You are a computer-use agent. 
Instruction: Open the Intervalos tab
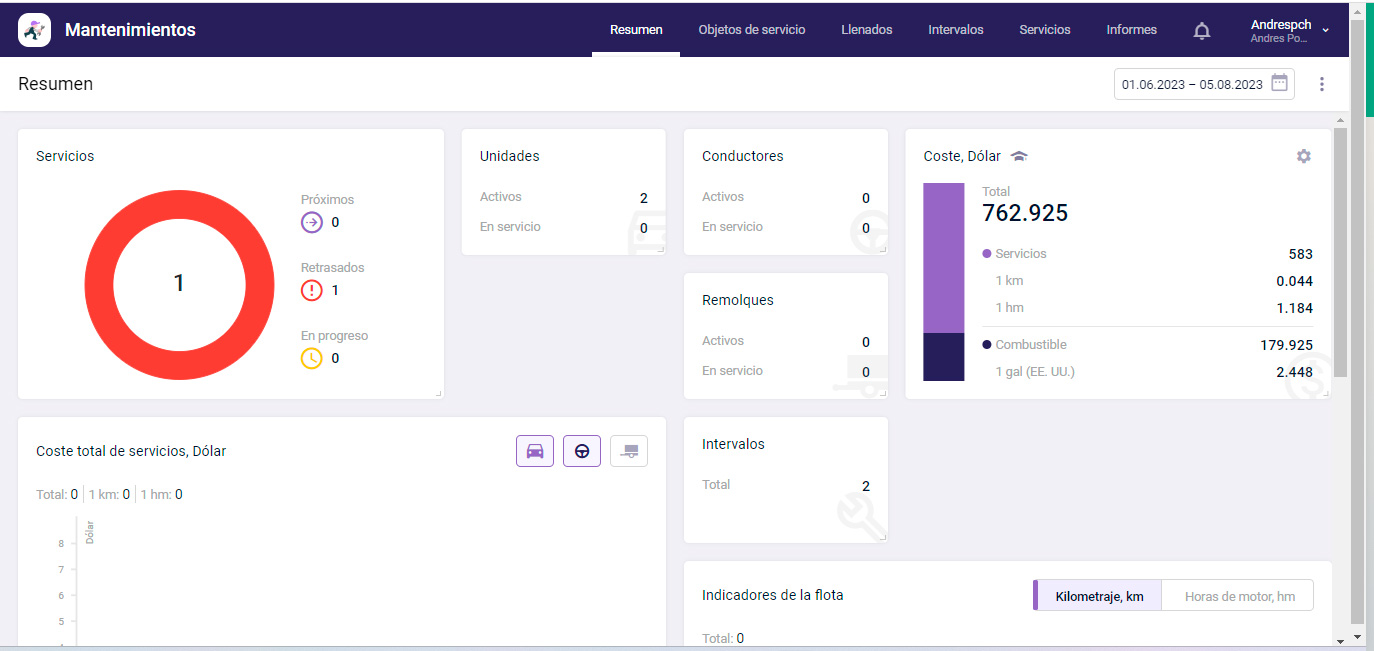click(x=956, y=30)
